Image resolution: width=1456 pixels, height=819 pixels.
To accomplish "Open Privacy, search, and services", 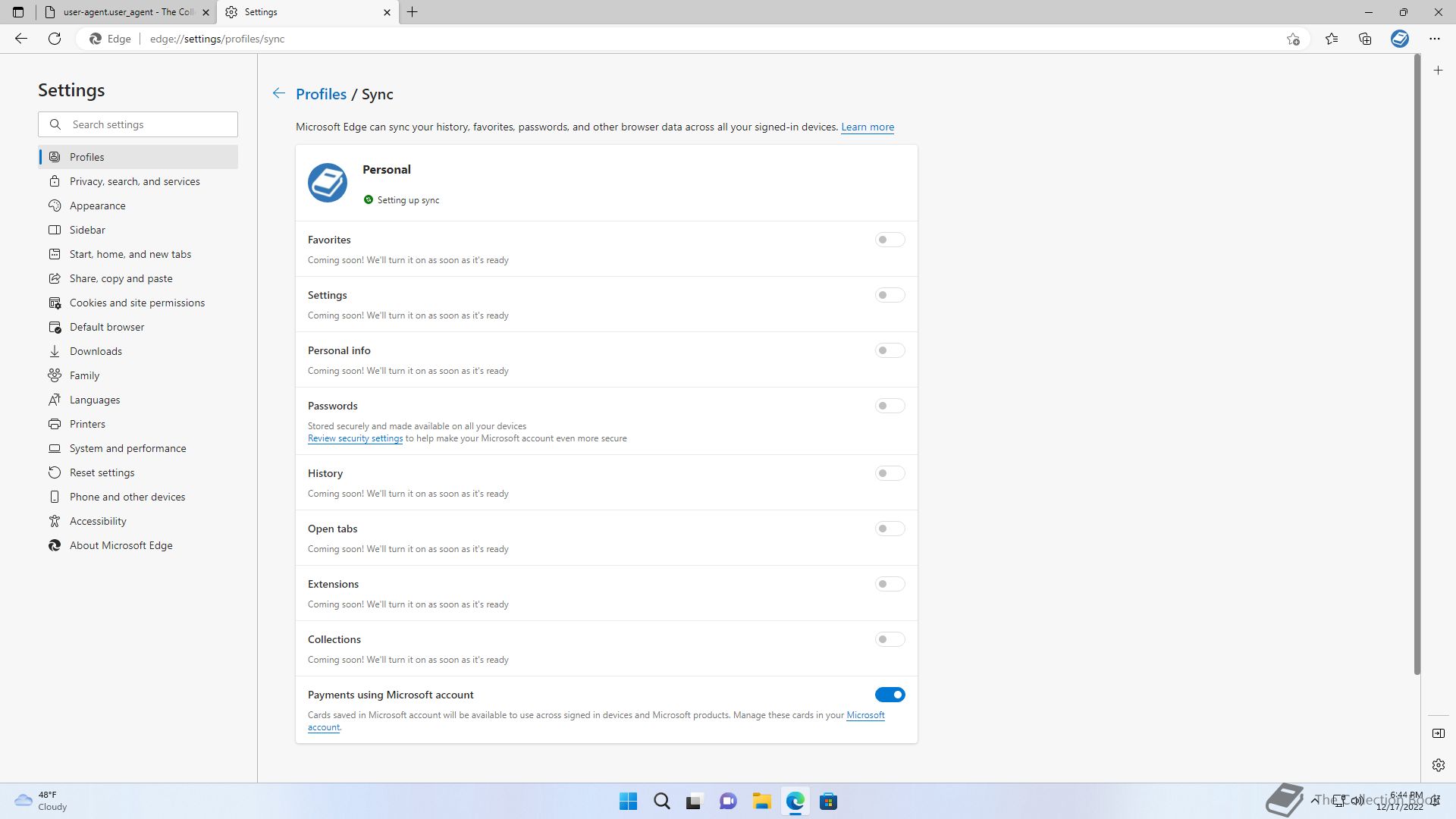I will (138, 181).
